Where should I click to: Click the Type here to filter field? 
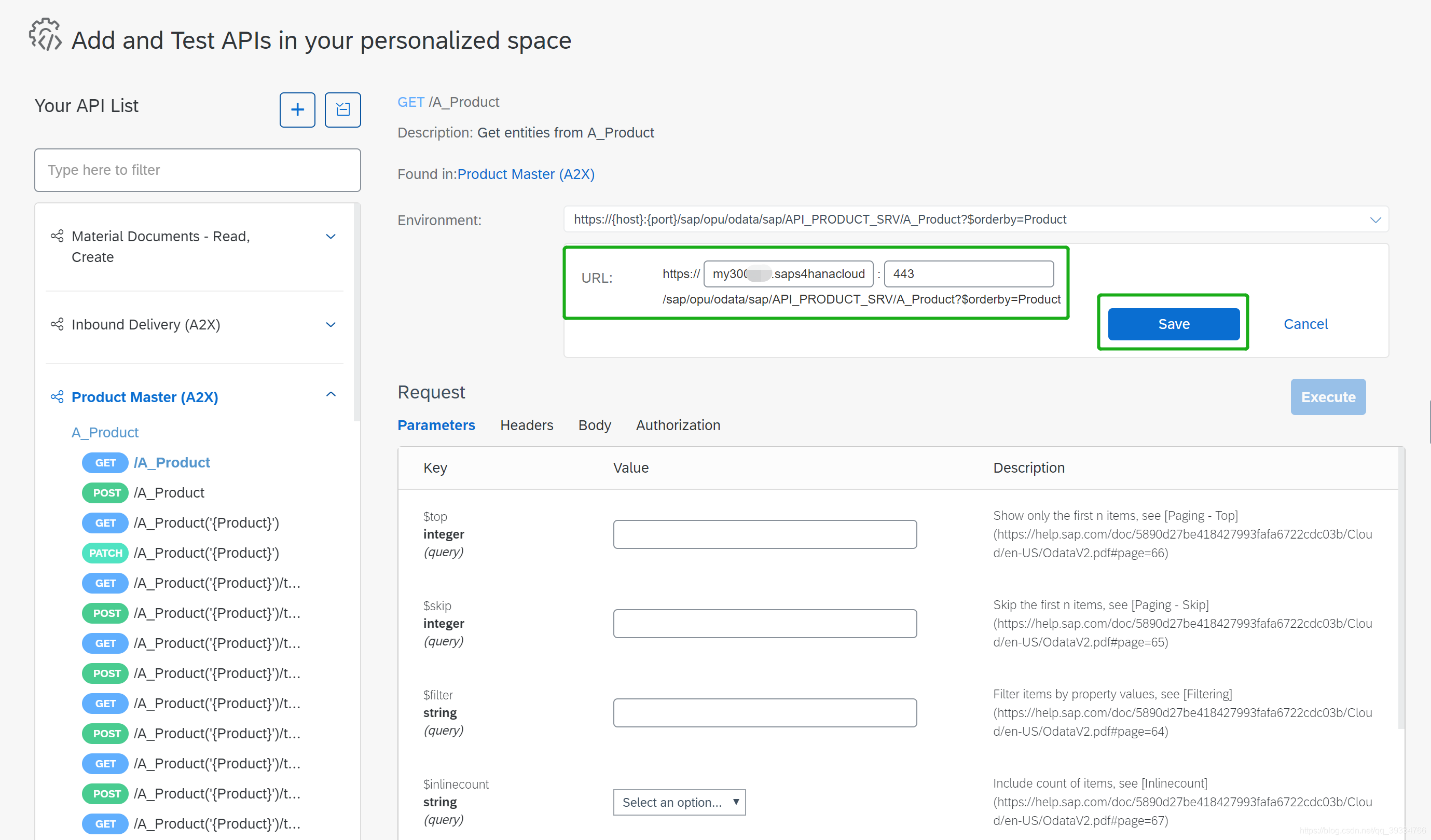pyautogui.click(x=197, y=170)
